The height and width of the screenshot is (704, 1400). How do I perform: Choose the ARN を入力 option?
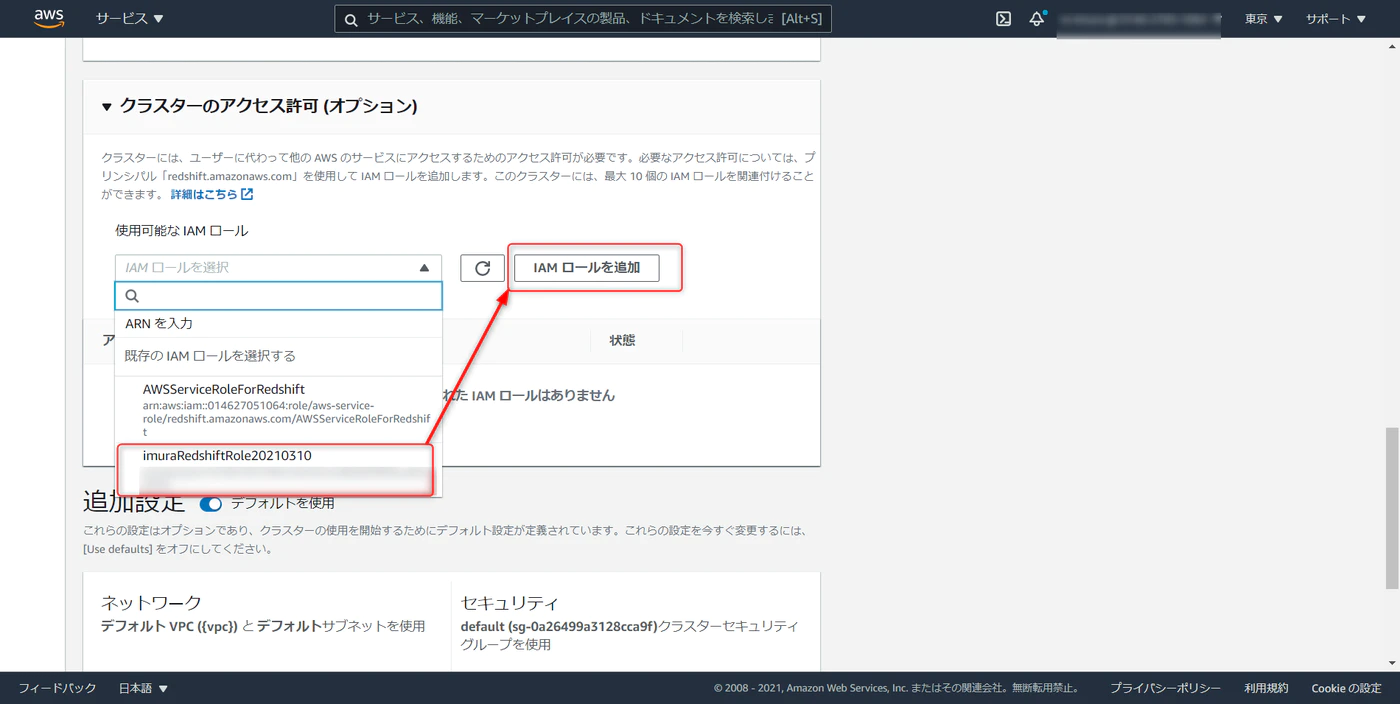[x=278, y=324]
